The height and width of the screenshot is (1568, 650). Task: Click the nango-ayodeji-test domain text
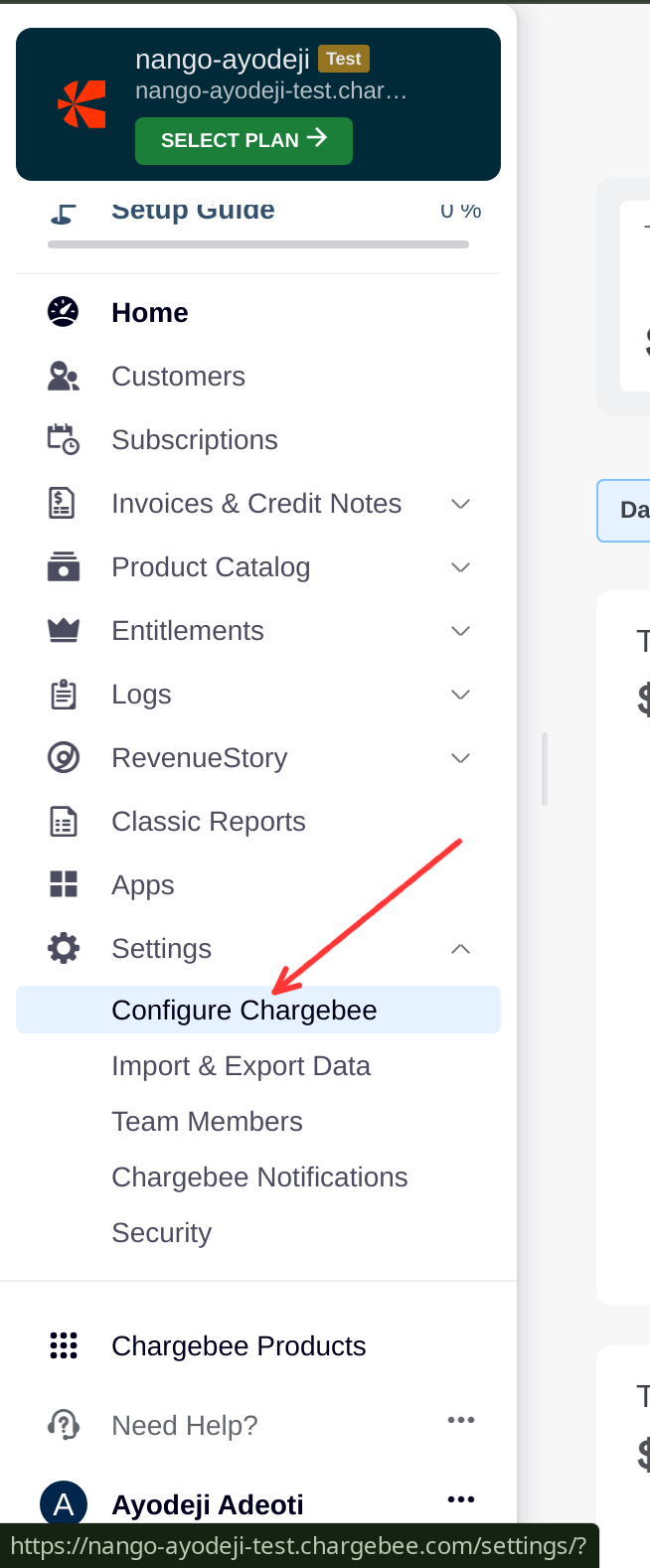coord(271,91)
